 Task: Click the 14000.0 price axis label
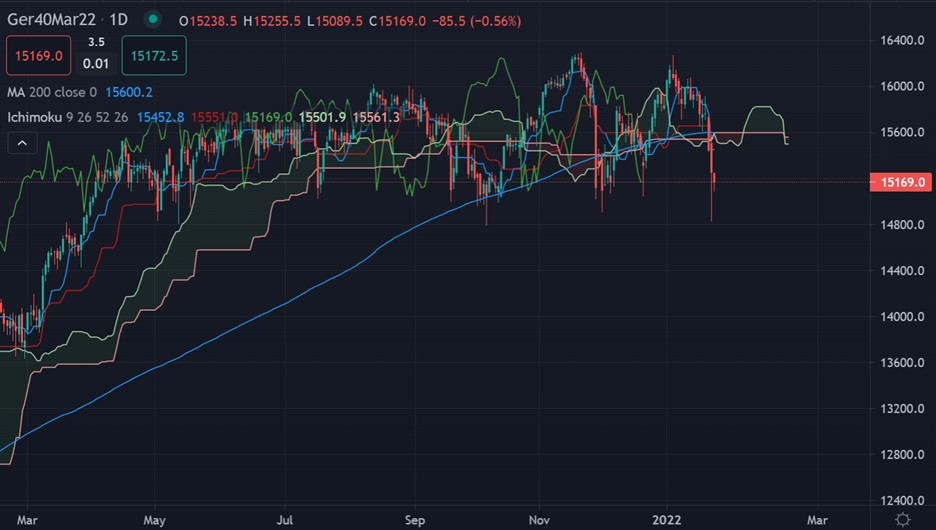click(902, 316)
